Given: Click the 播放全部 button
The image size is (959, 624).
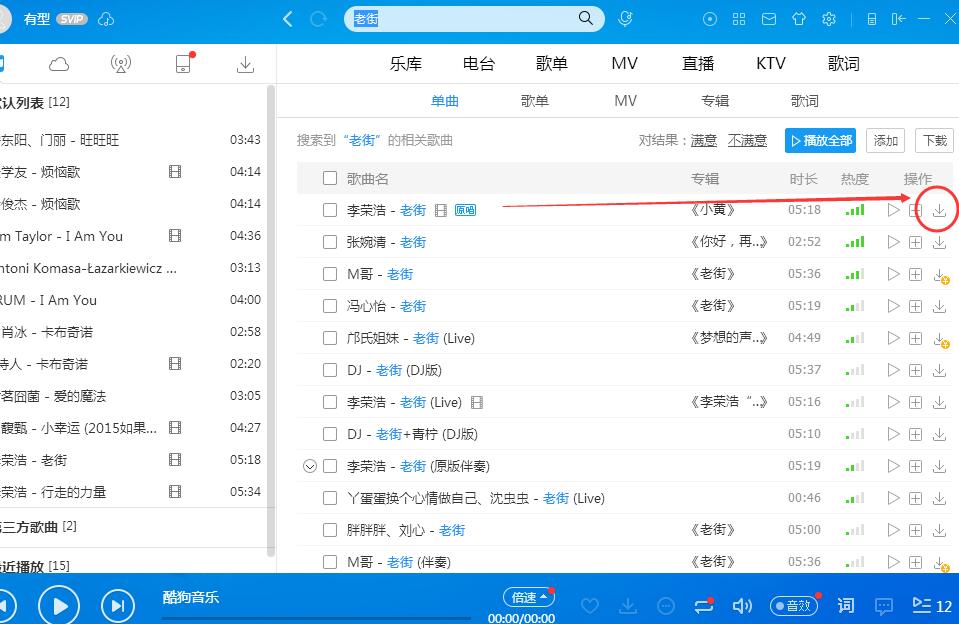Looking at the screenshot, I should pos(820,141).
